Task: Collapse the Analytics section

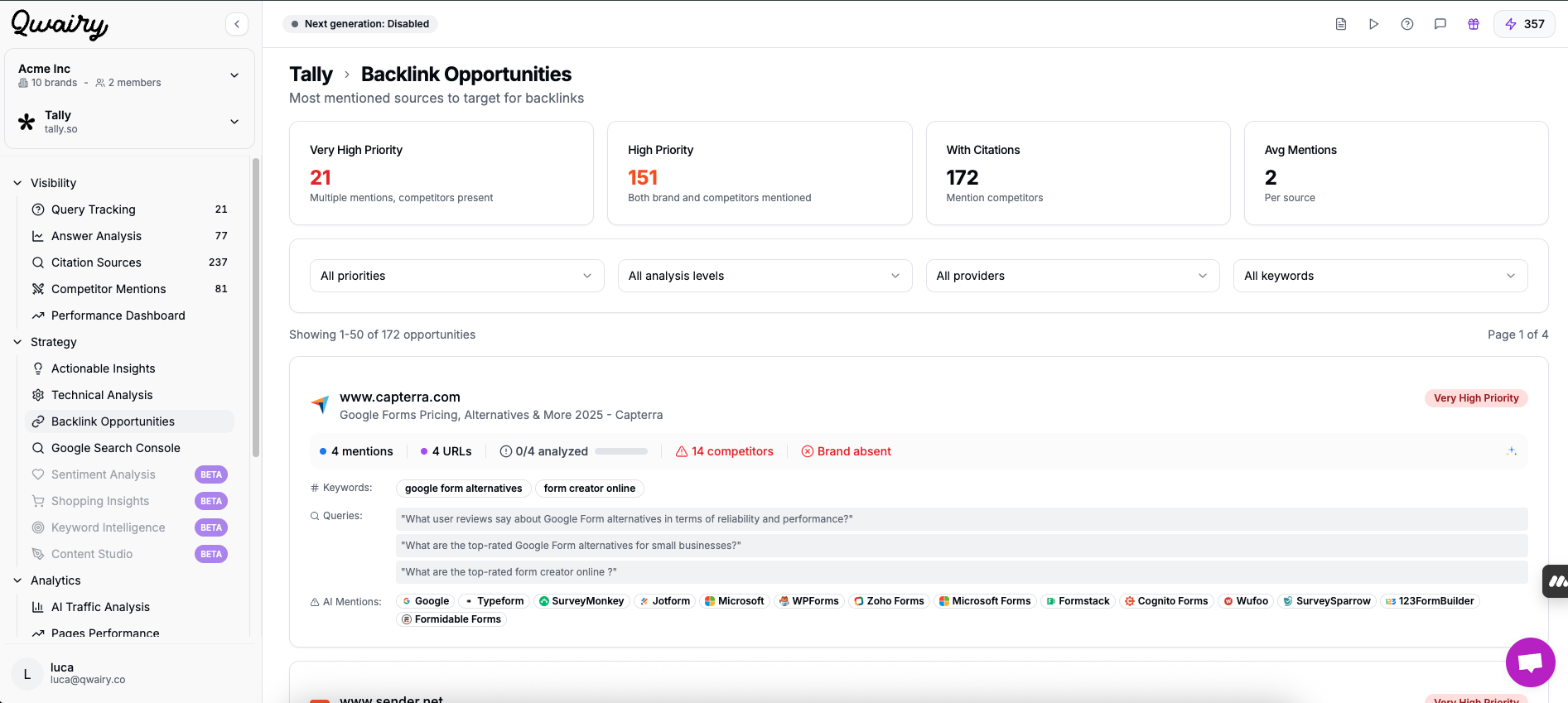Action: pyautogui.click(x=46, y=580)
